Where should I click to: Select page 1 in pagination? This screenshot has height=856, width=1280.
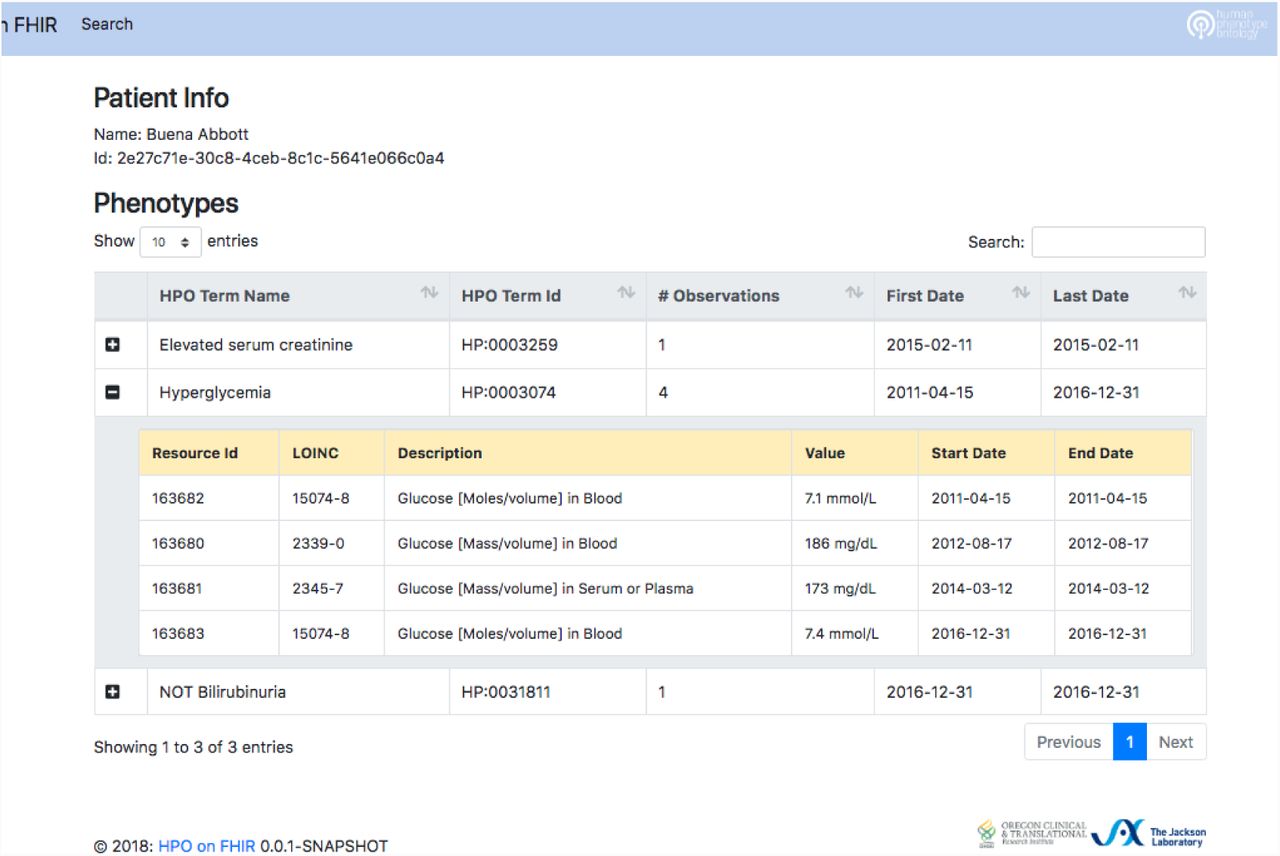tap(1130, 742)
